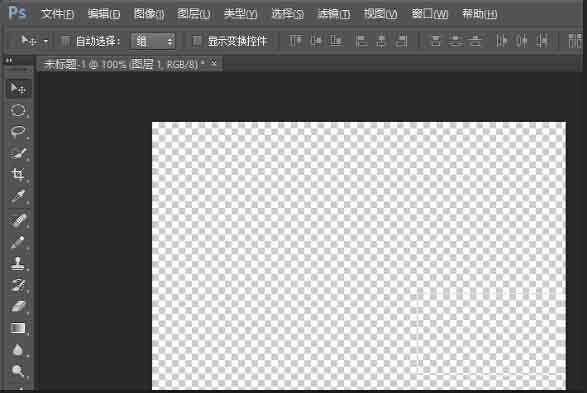Open the 窗口(W) menu
587x393 pixels.
tap(429, 14)
